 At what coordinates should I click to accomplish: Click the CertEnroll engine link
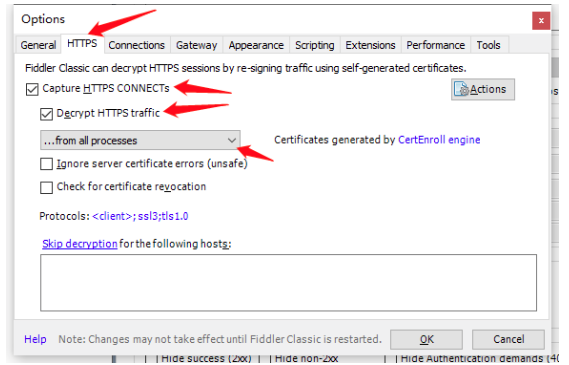point(439,140)
